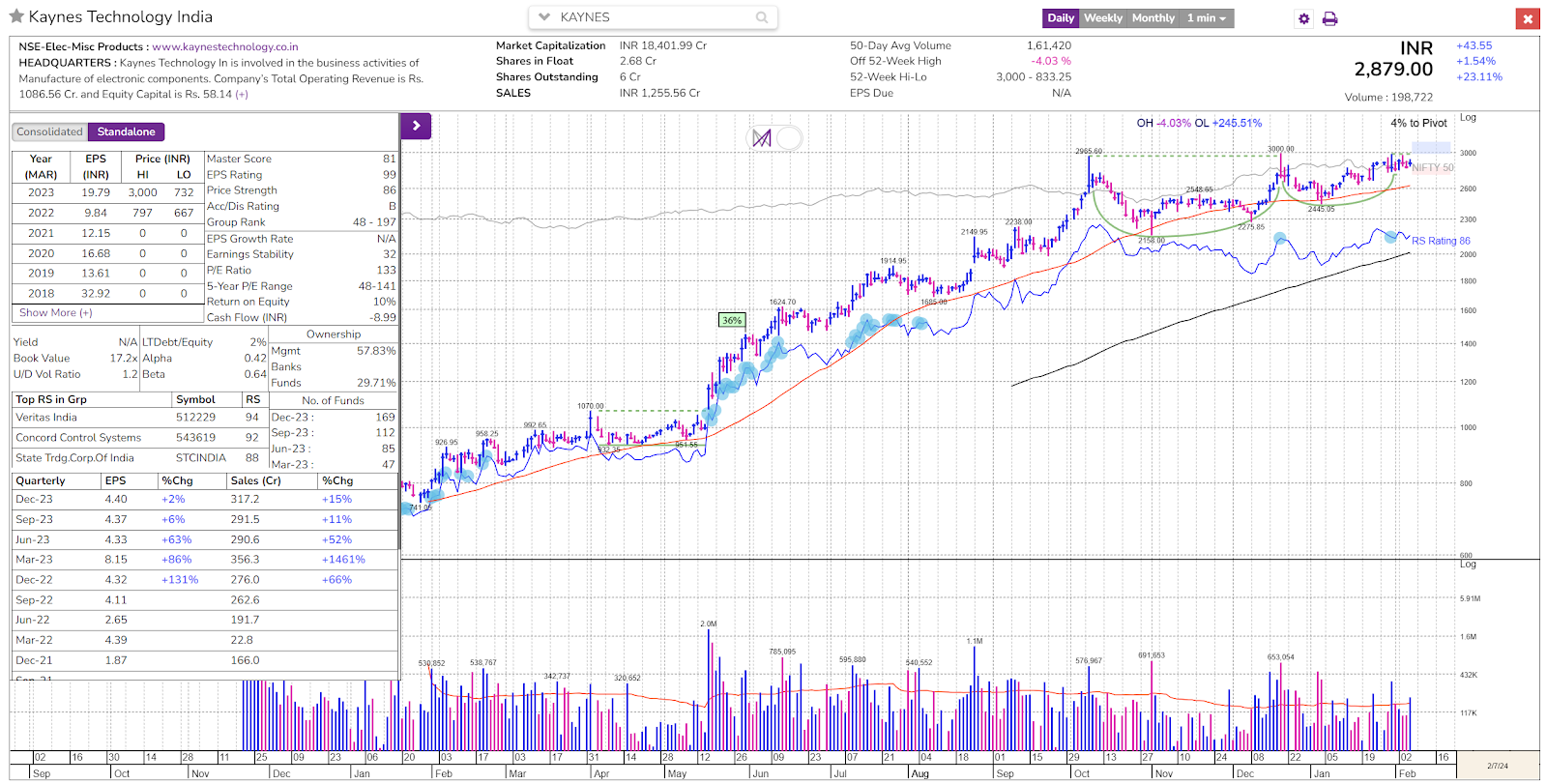The image size is (1547, 784).
Task: Click the 512229 symbol cell
Action: coord(195,418)
